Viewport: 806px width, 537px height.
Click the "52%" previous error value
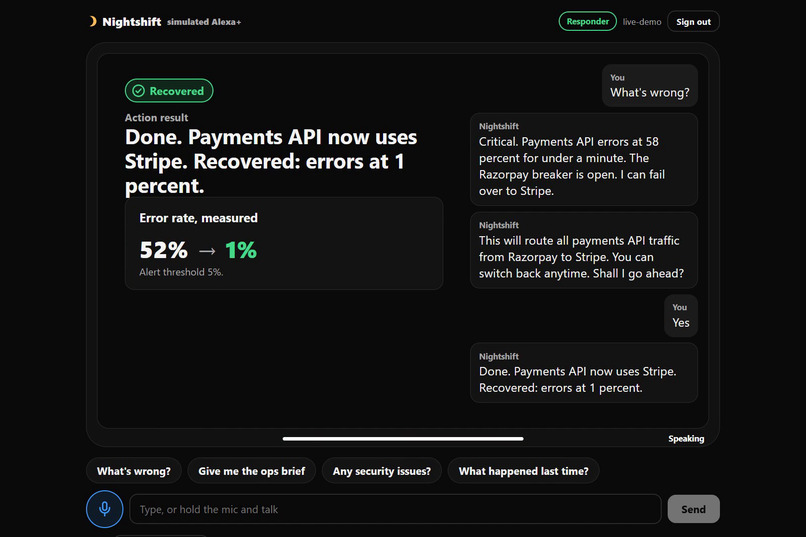pos(163,250)
